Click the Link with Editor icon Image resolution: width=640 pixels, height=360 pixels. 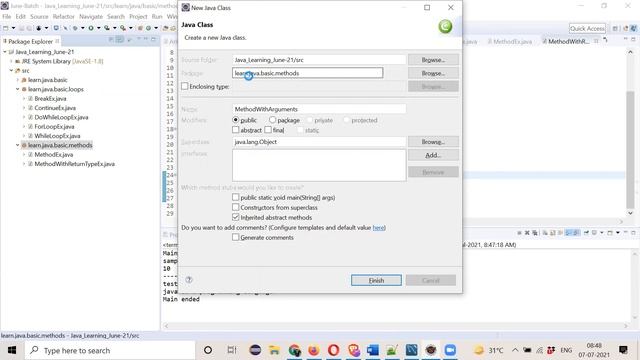click(x=120, y=40)
